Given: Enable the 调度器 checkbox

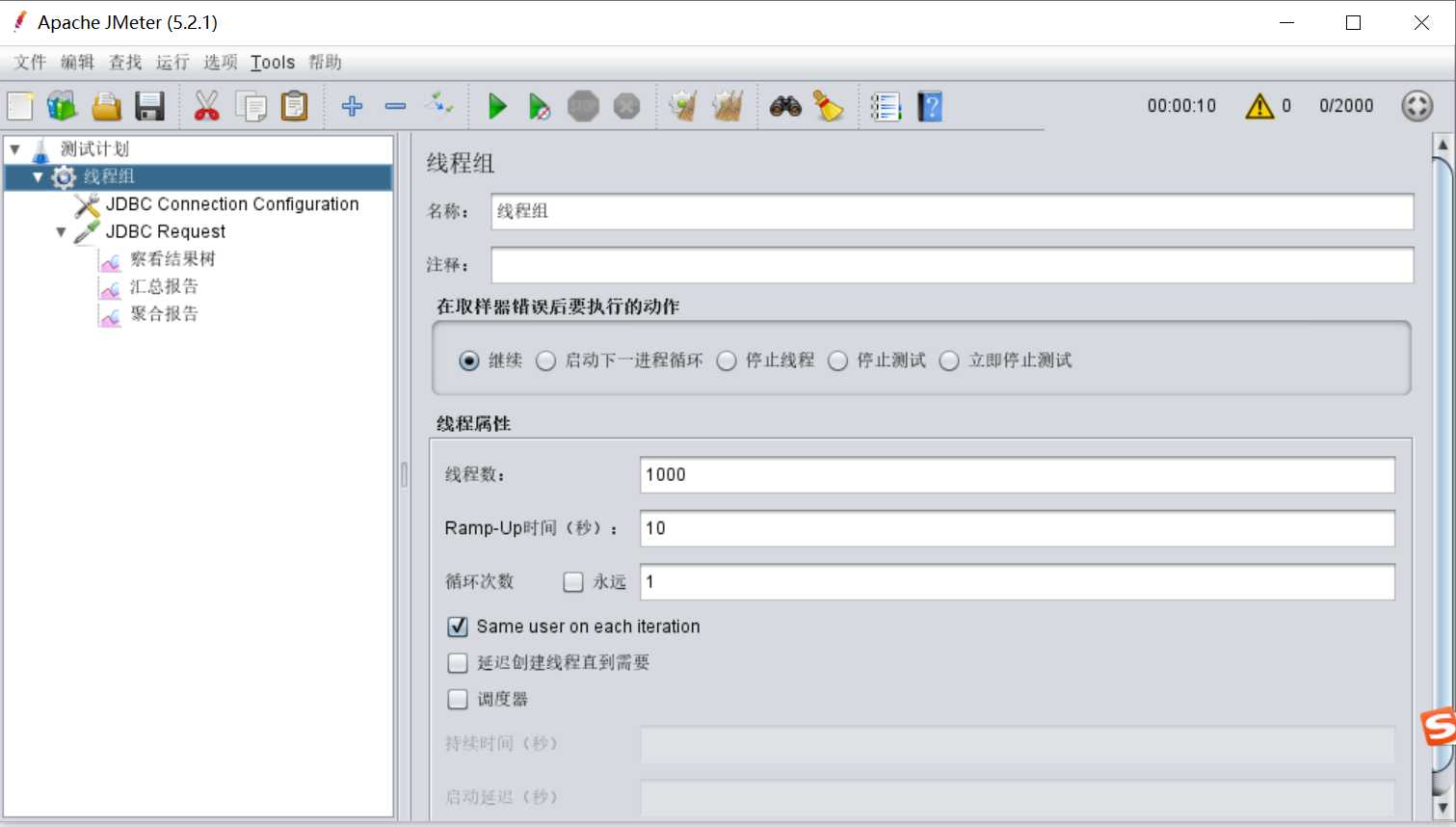Looking at the screenshot, I should [458, 700].
